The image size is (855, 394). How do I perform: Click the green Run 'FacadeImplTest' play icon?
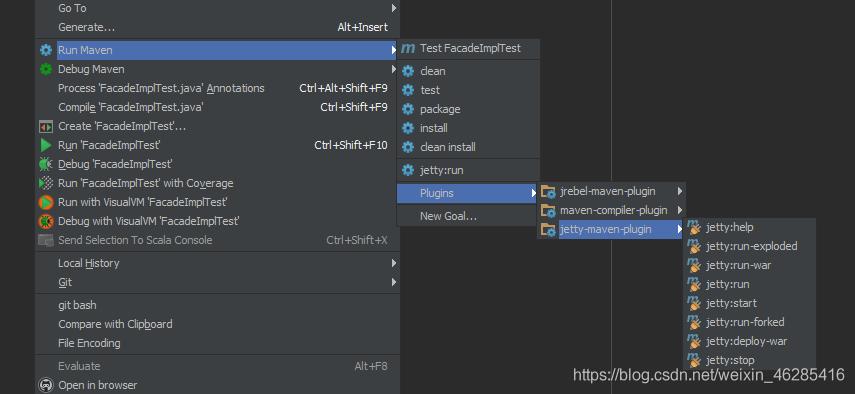click(46, 145)
